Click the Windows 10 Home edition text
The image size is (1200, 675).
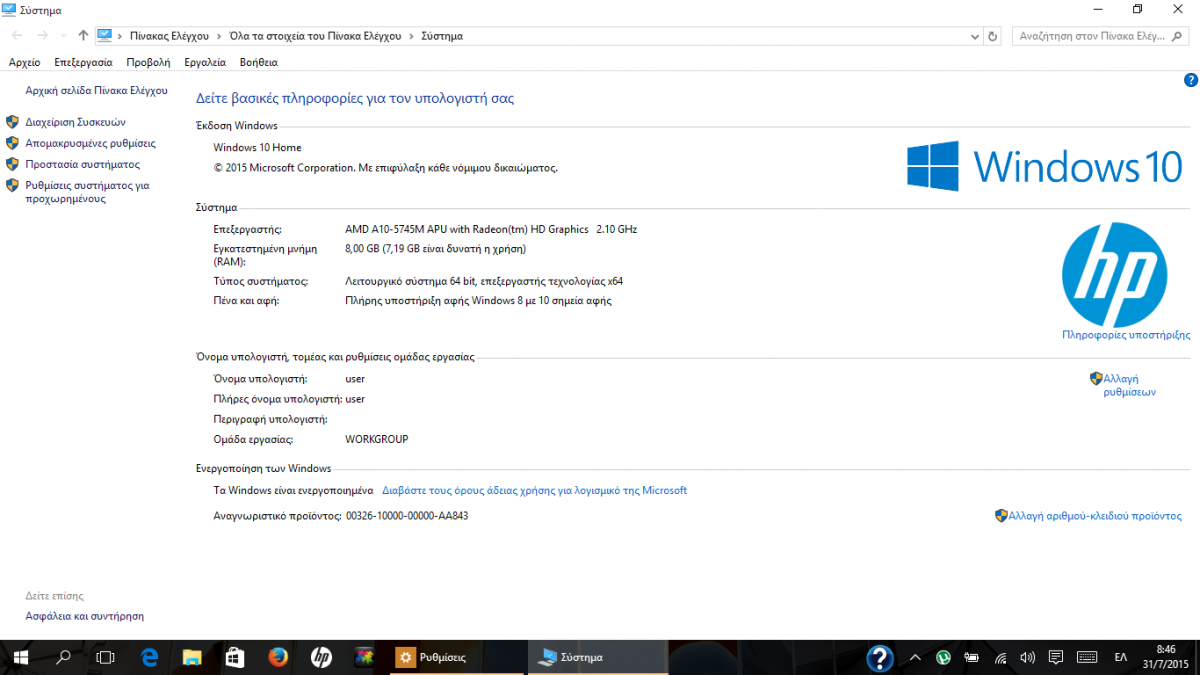(x=258, y=147)
